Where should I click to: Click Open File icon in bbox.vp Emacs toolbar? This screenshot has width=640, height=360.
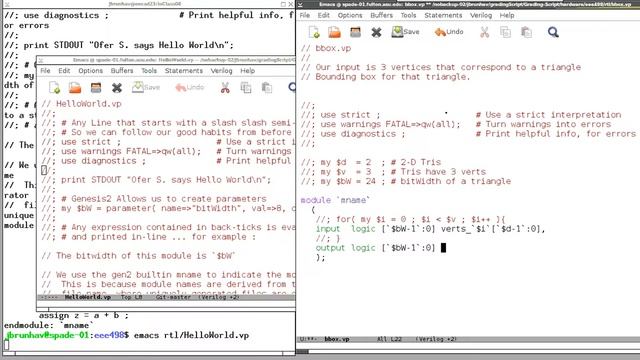click(x=334, y=32)
